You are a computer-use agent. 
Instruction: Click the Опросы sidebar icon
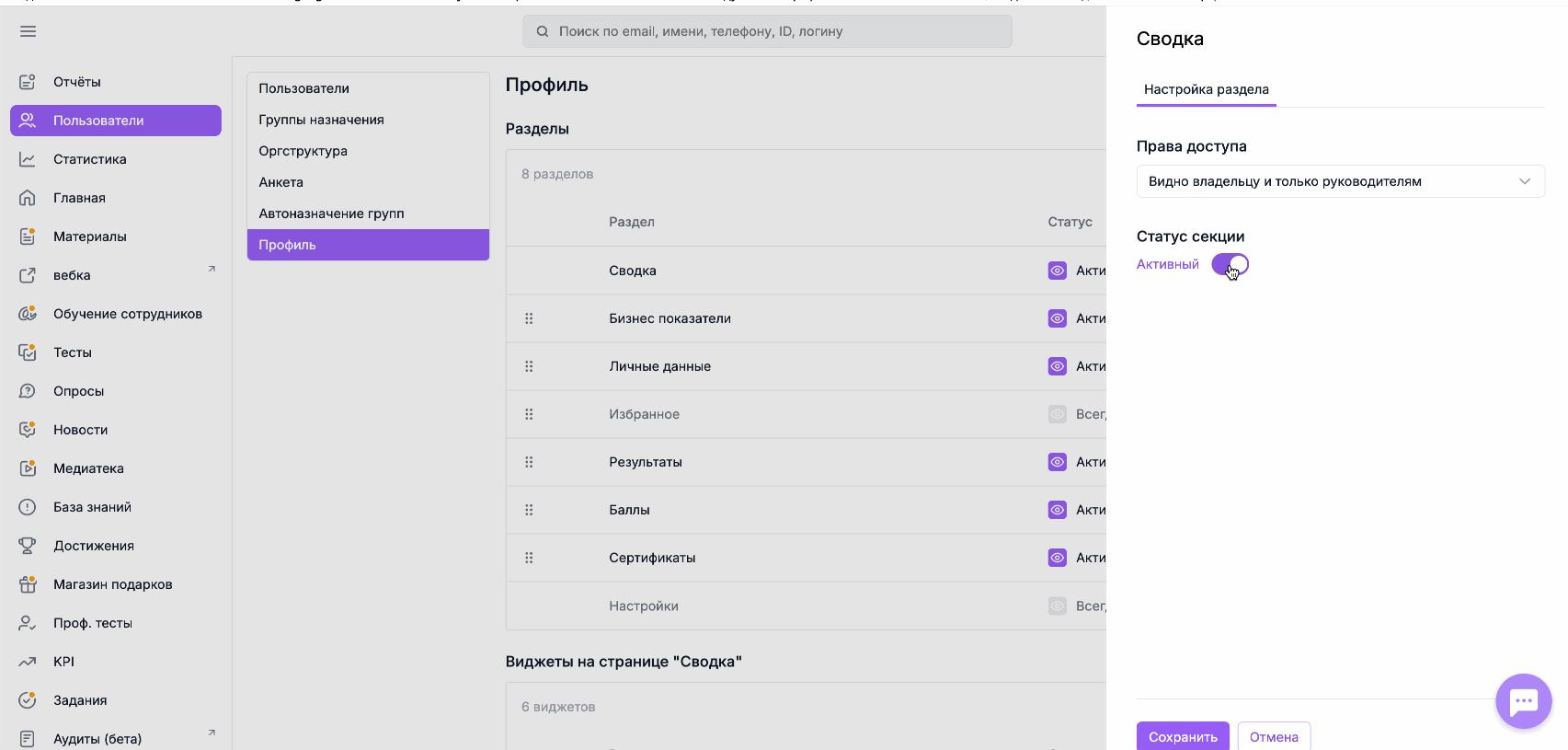pyautogui.click(x=28, y=391)
